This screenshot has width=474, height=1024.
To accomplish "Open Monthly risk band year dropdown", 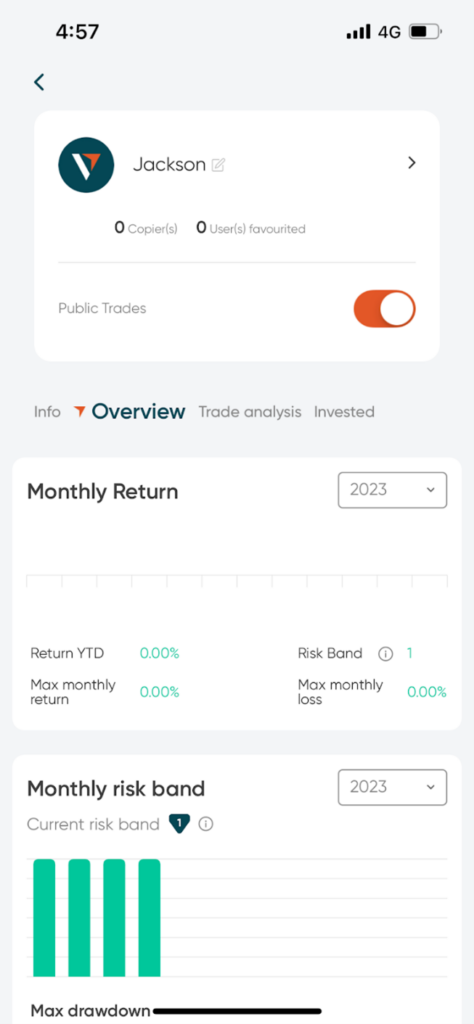I will pos(392,787).
